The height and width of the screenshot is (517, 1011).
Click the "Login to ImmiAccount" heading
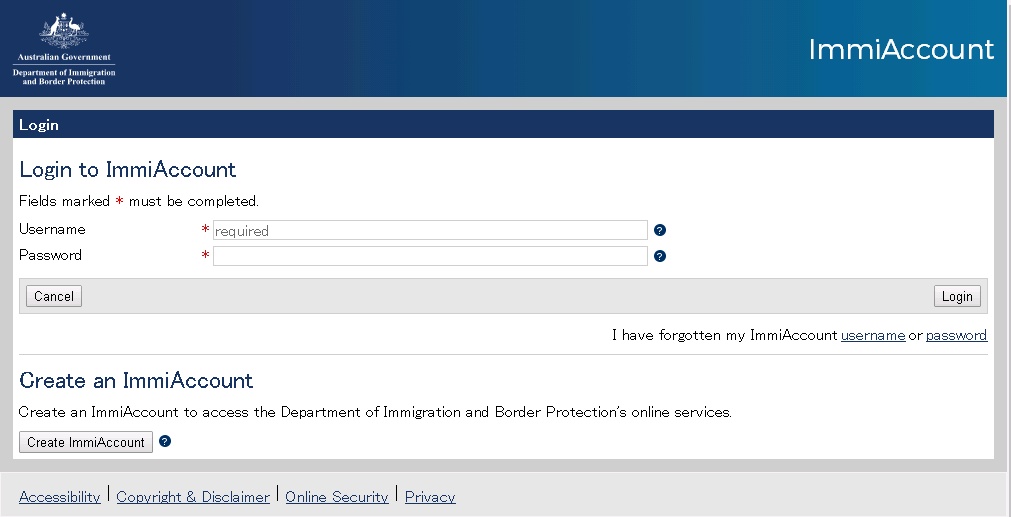[128, 170]
